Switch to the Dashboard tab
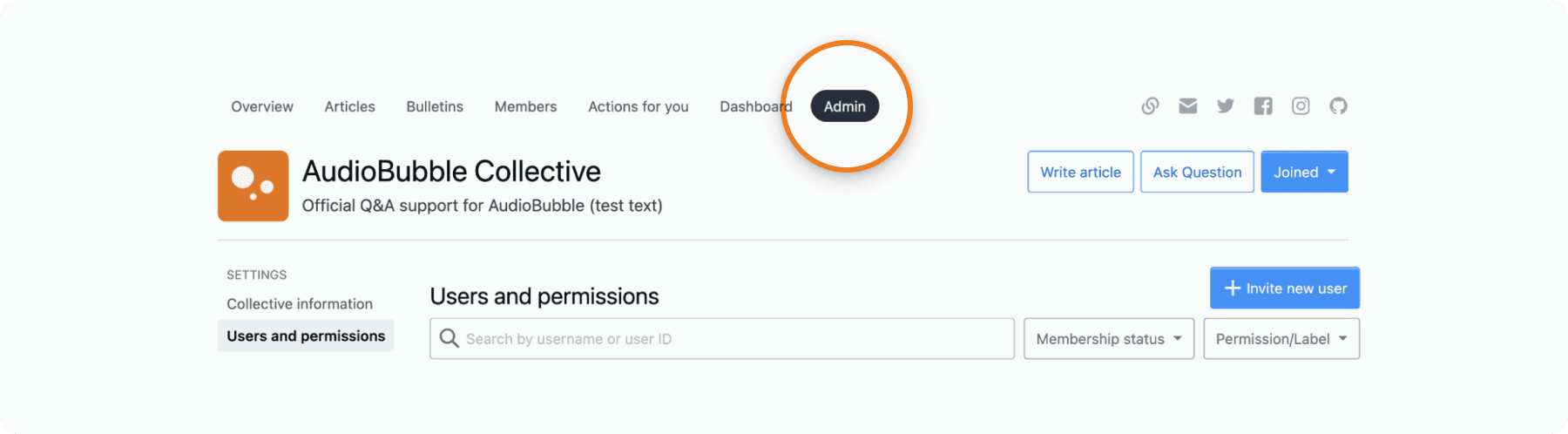Screen dimensions: 1568x434 click(x=756, y=106)
